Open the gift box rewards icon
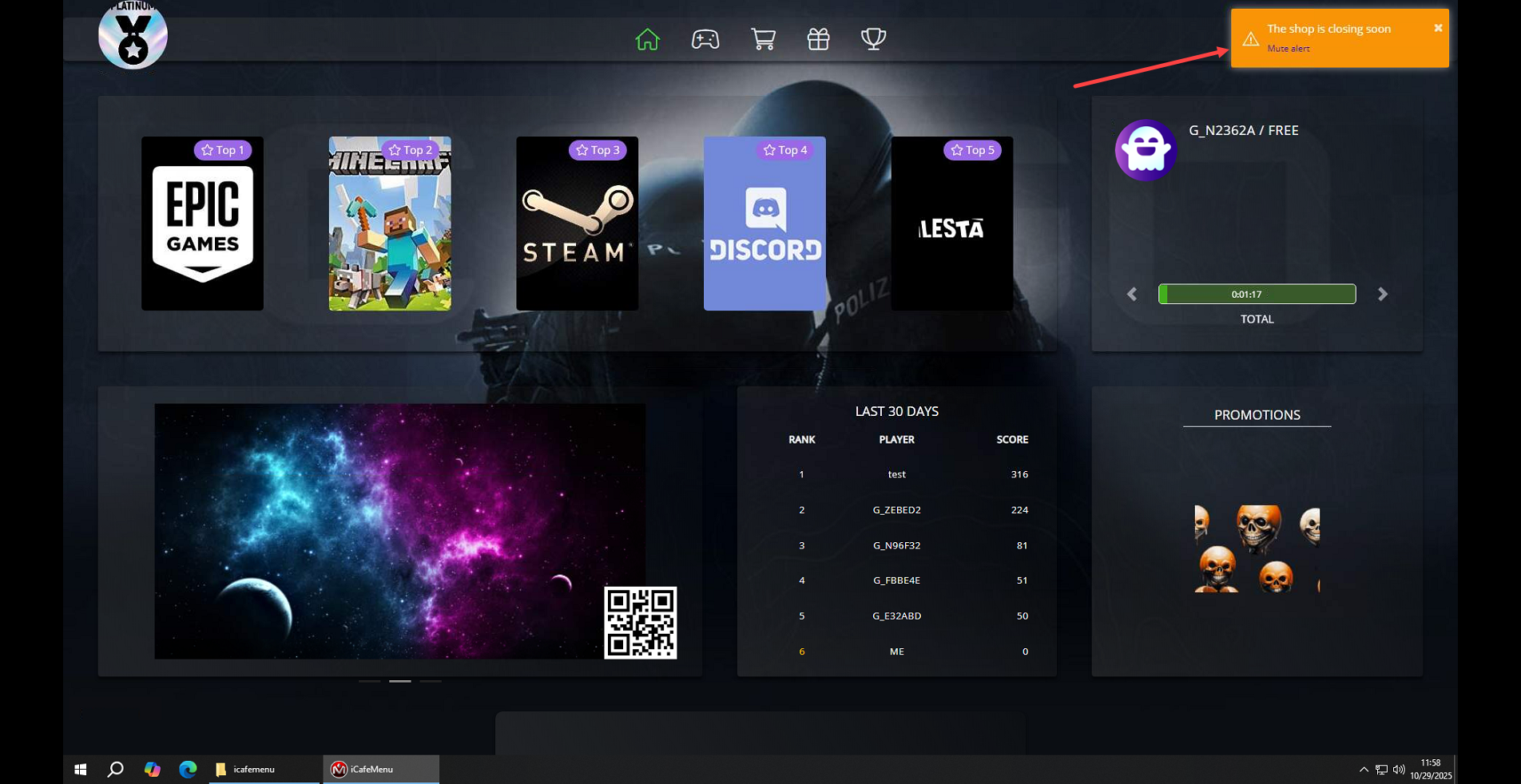1521x784 pixels. 818,39
